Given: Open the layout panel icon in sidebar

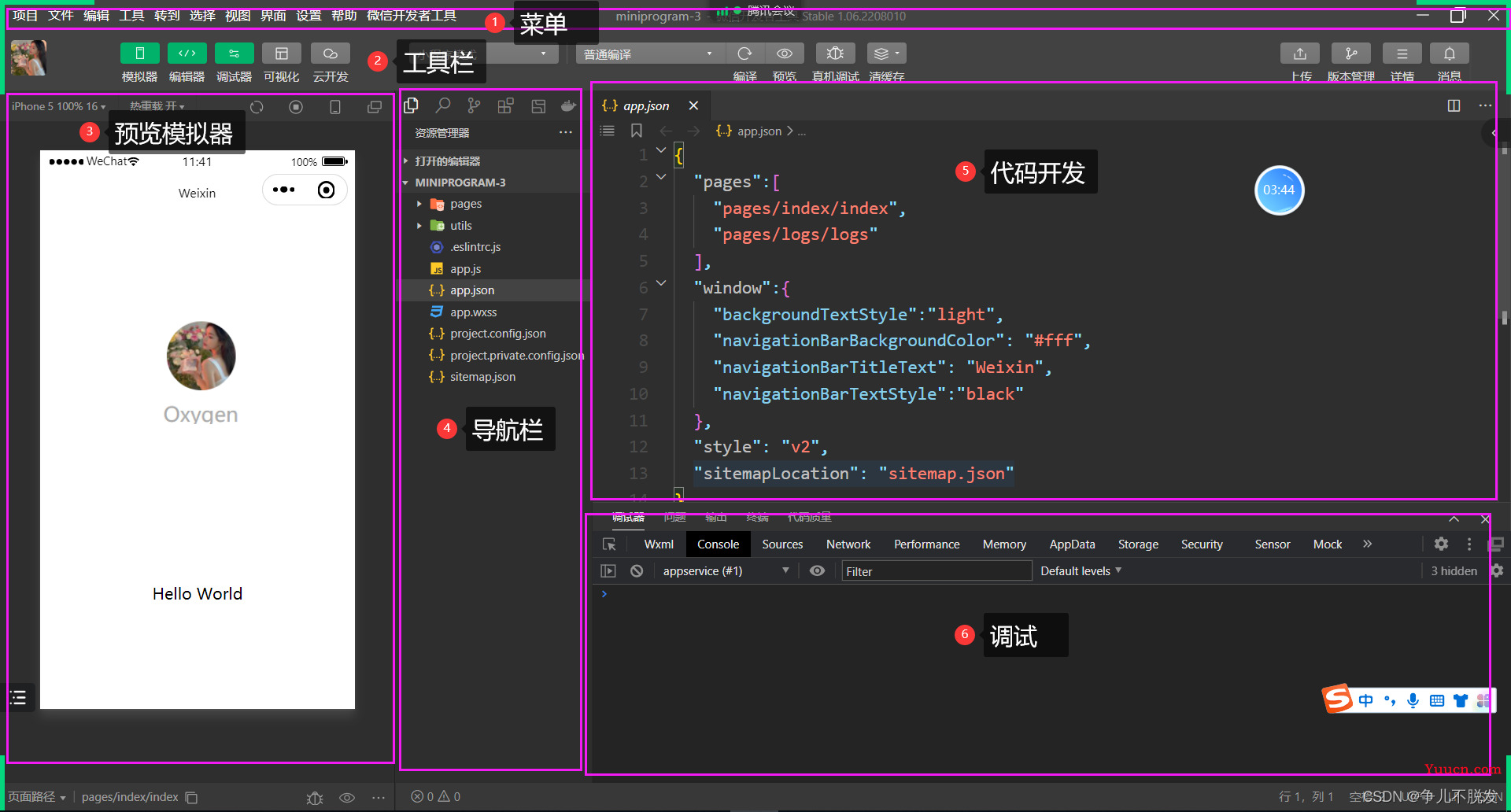Looking at the screenshot, I should pyautogui.click(x=538, y=105).
